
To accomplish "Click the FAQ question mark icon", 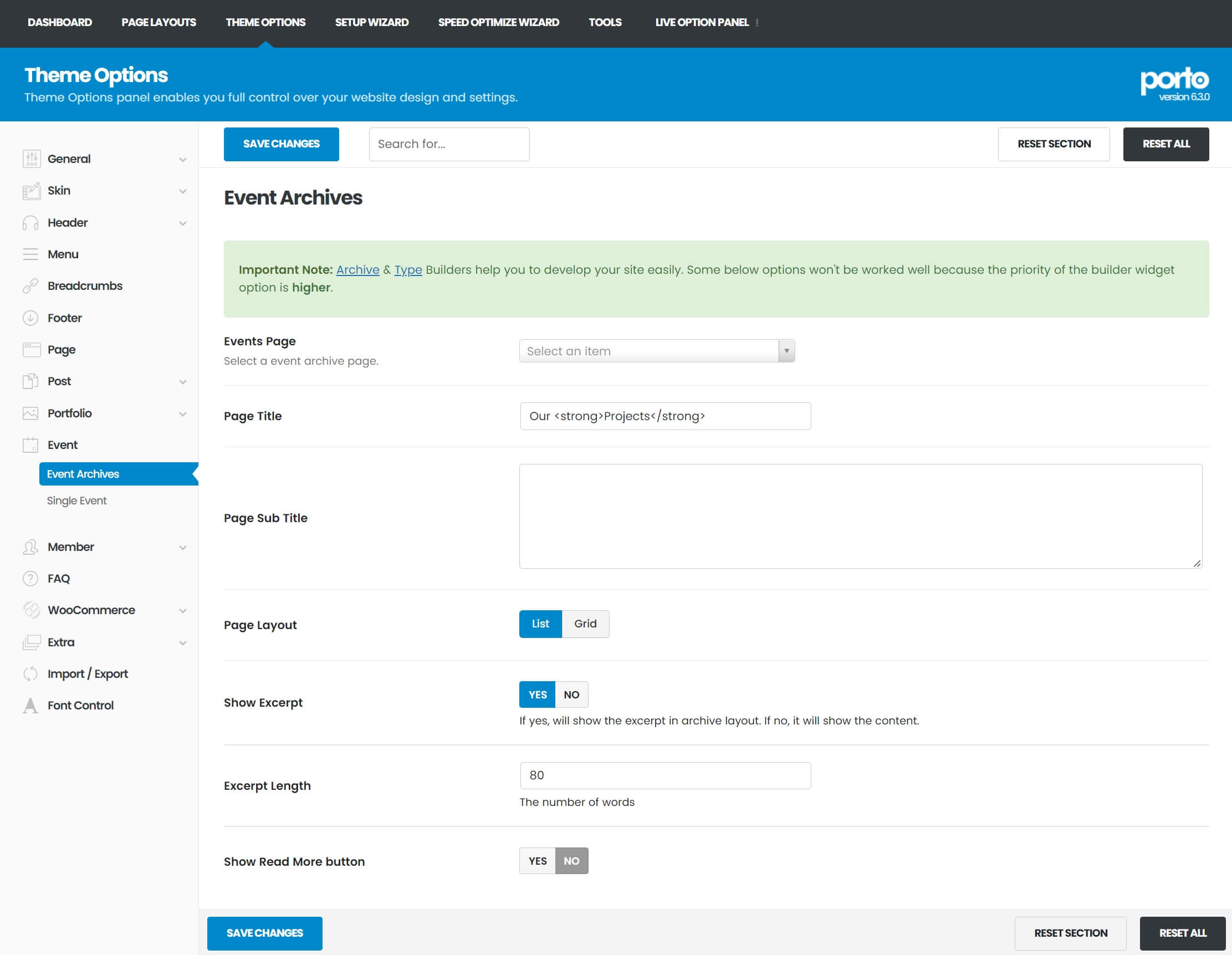I will [30, 579].
